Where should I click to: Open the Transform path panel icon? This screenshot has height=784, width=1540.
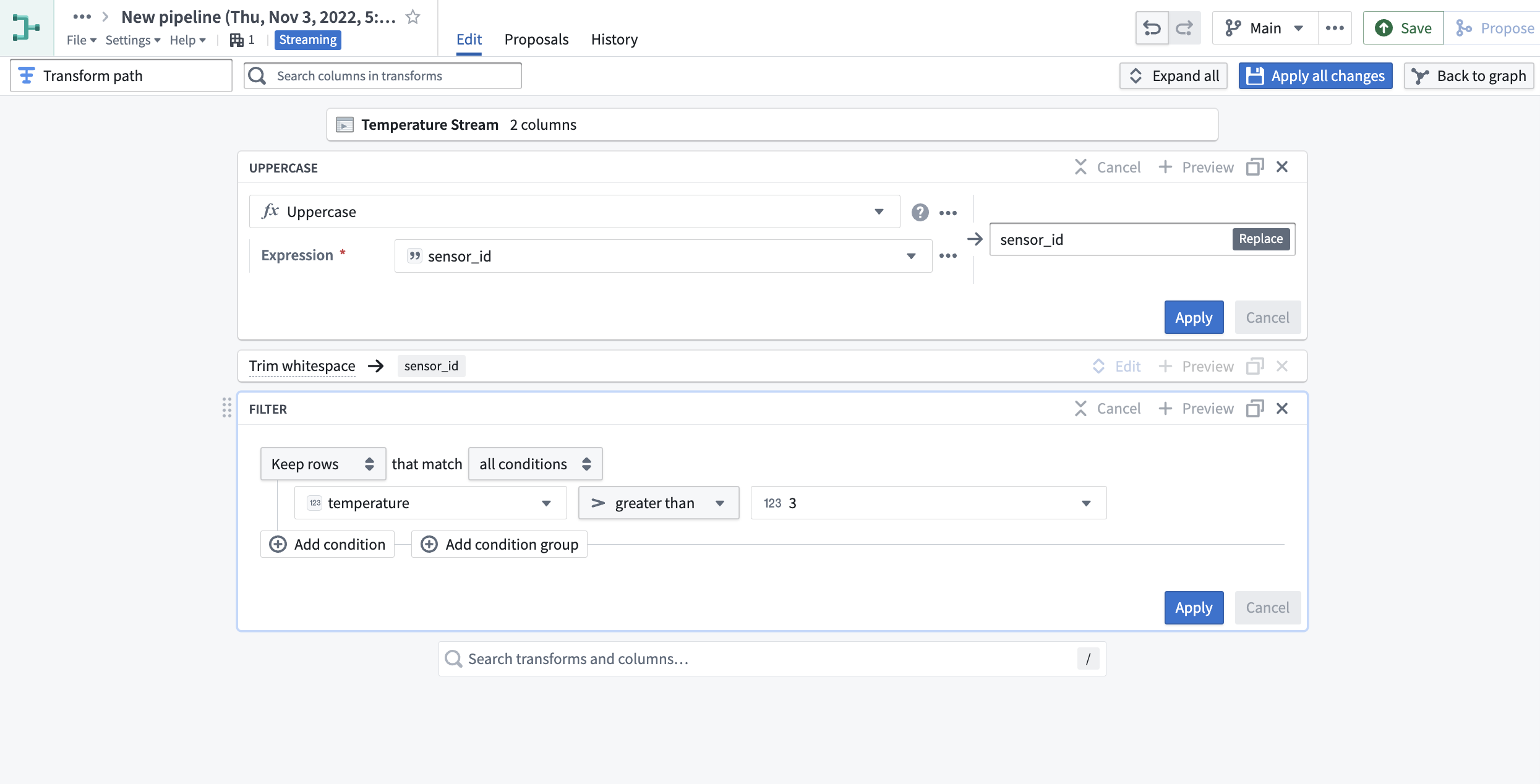pos(26,75)
